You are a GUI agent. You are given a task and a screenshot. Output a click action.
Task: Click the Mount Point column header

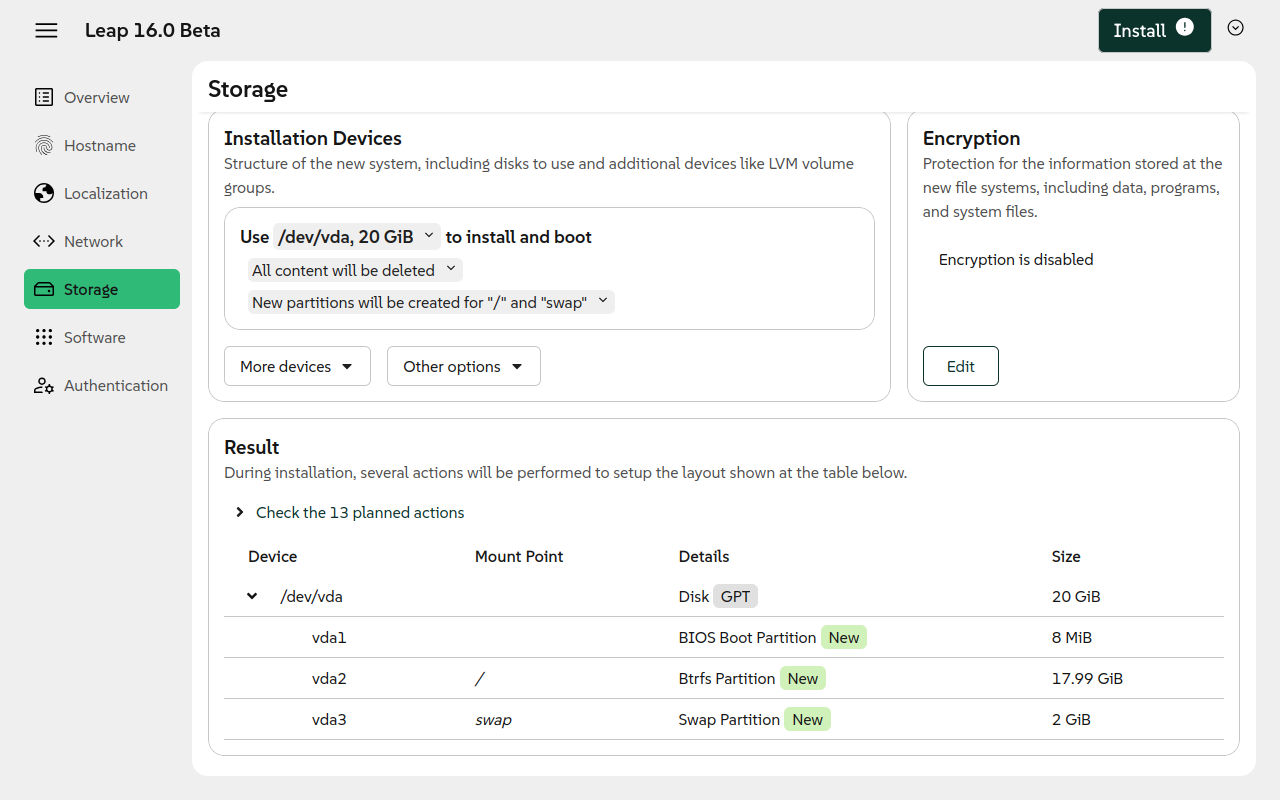tap(519, 556)
